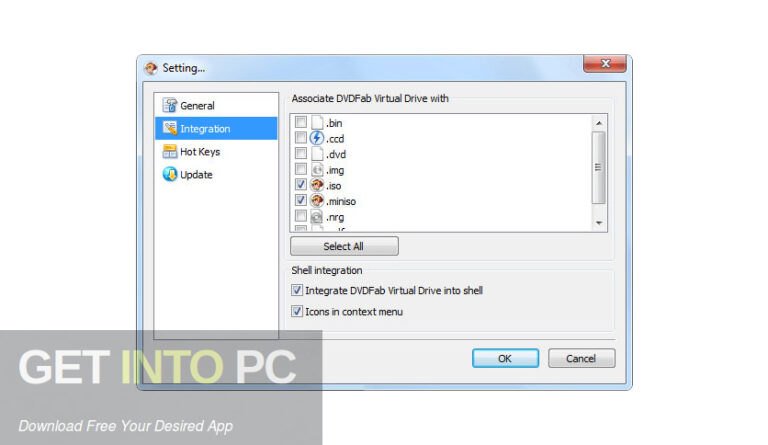
Task: Click the Integration icon in sidebar
Action: pos(169,128)
